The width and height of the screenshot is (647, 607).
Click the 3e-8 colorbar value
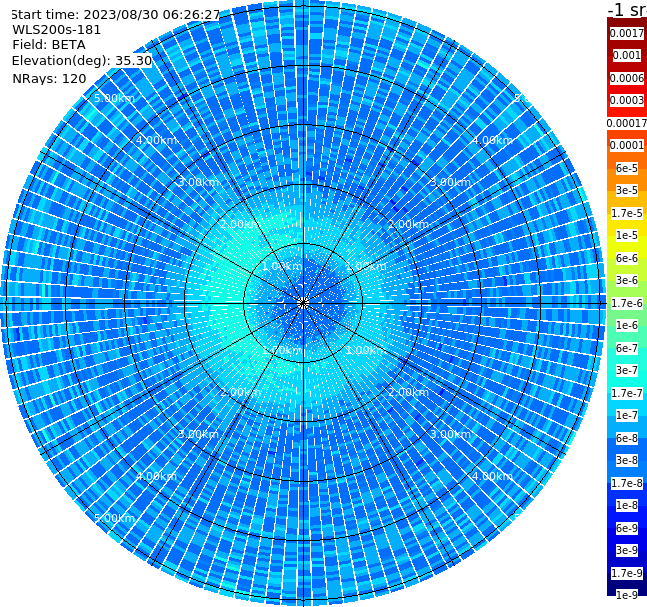[627, 460]
